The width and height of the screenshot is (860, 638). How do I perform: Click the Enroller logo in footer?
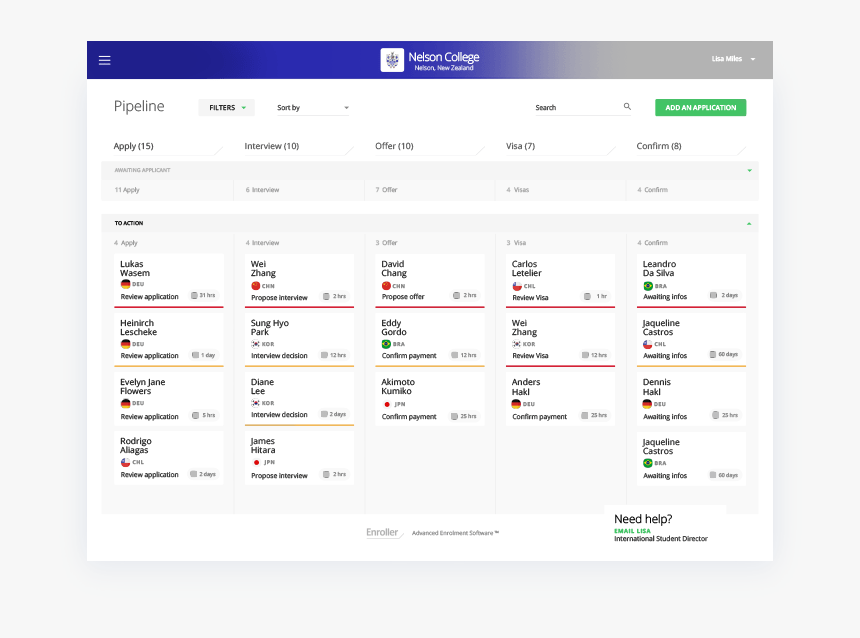pos(383,533)
